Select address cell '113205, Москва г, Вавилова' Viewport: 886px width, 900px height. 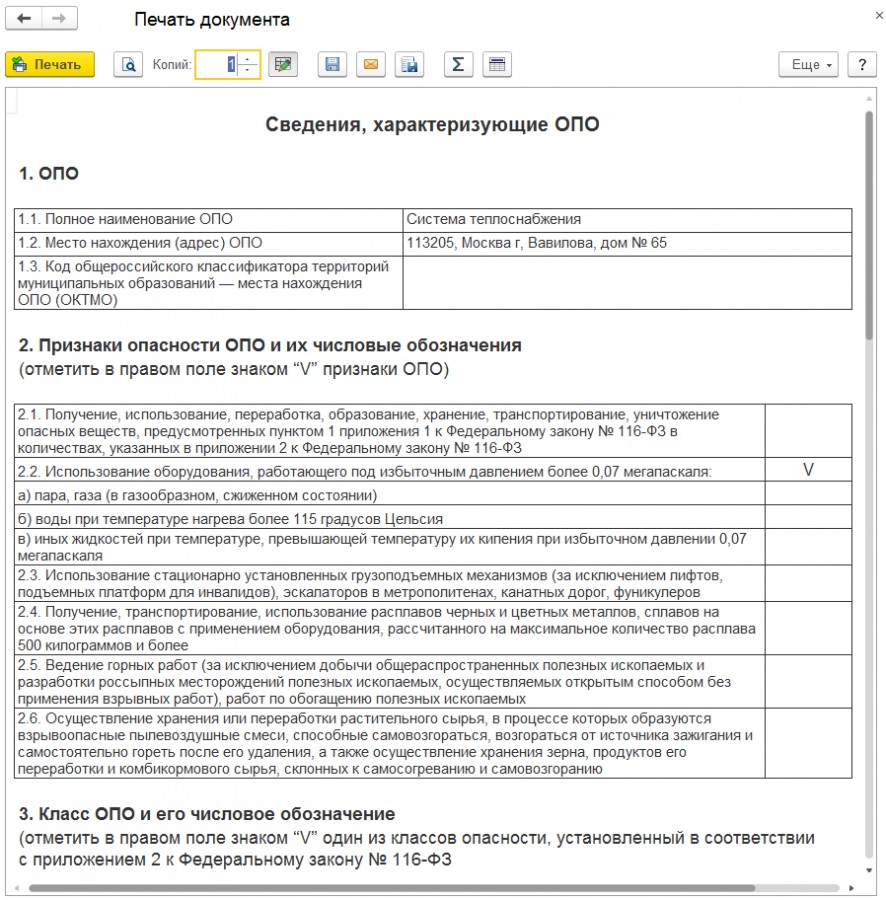pyautogui.click(x=627, y=244)
